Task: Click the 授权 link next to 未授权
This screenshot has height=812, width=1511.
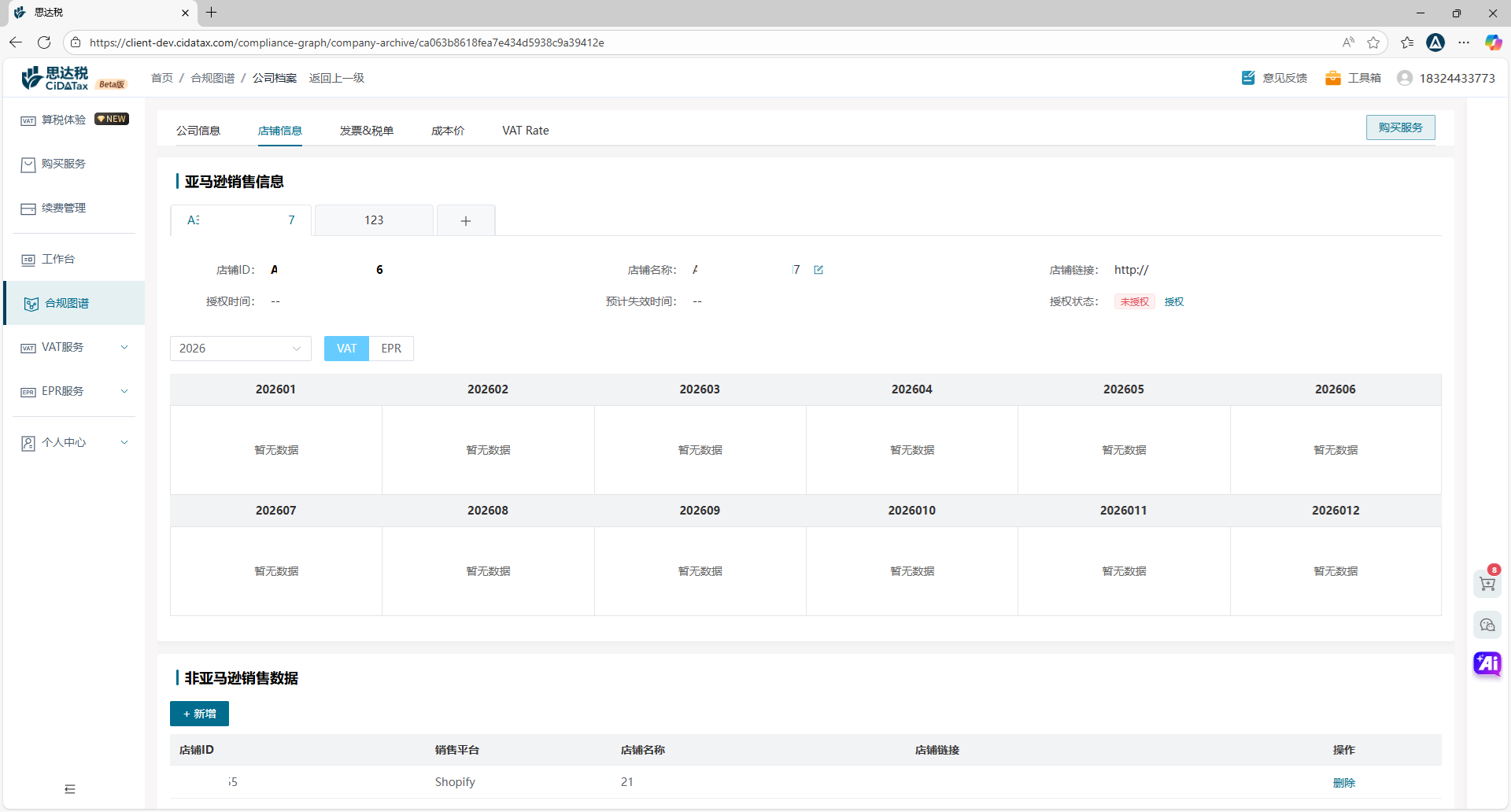Action: click(1173, 301)
